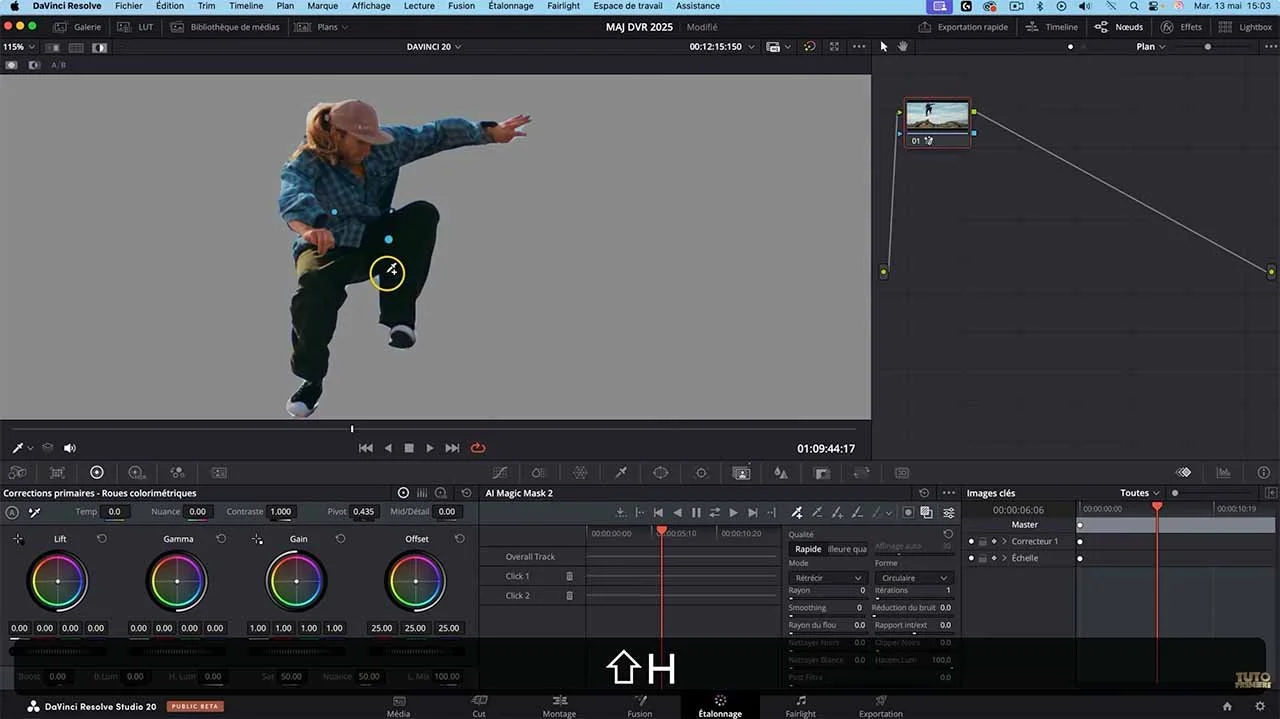Screen dimensions: 1280x719
Task: Reset the AI Magic Mask 2 palette
Action: click(925, 493)
